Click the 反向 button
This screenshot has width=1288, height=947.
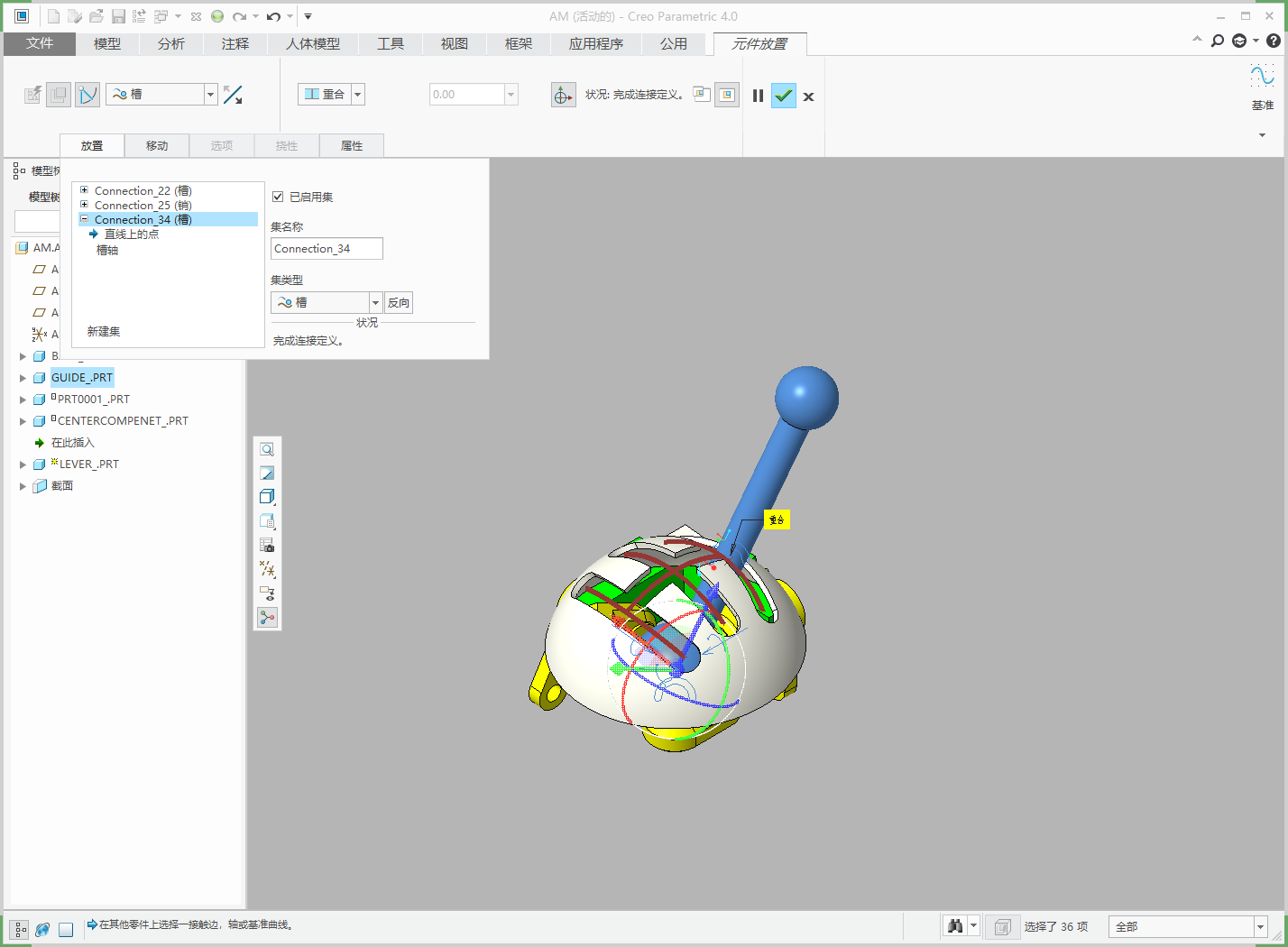(x=399, y=303)
